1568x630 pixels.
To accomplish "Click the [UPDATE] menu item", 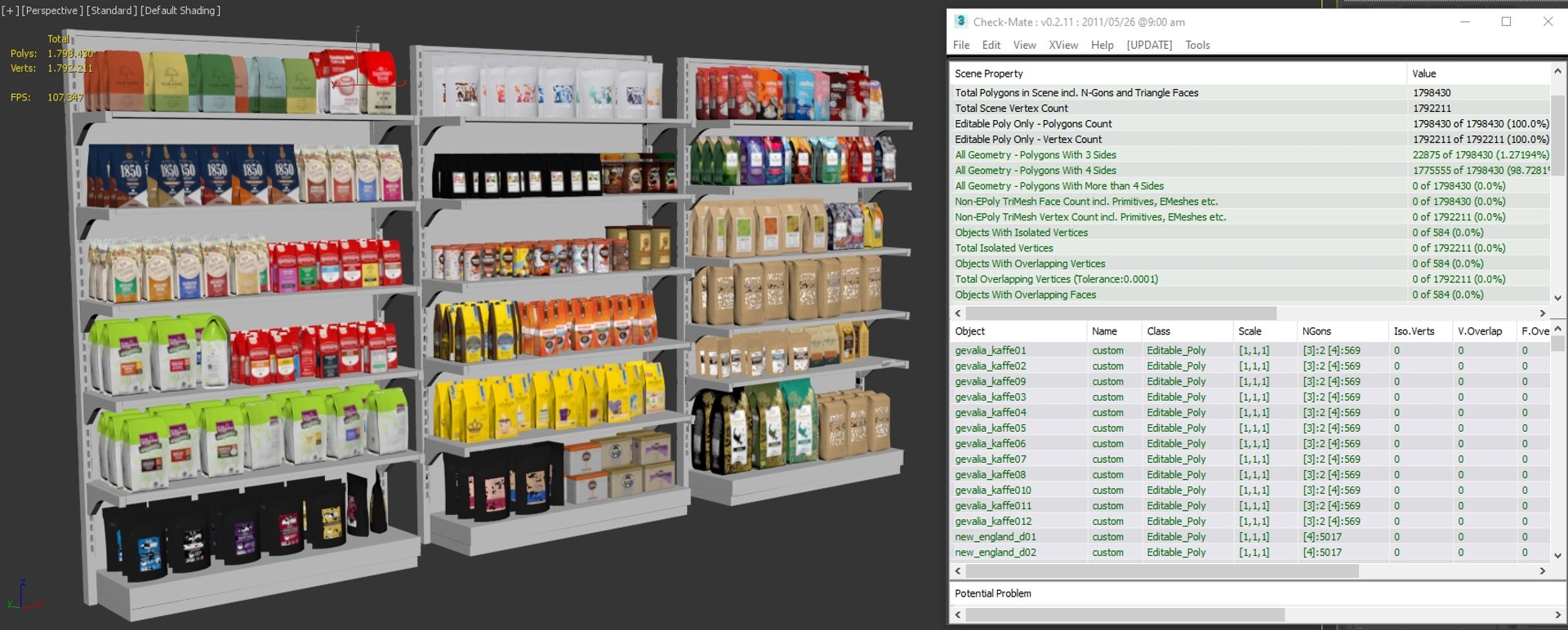I will [1149, 45].
